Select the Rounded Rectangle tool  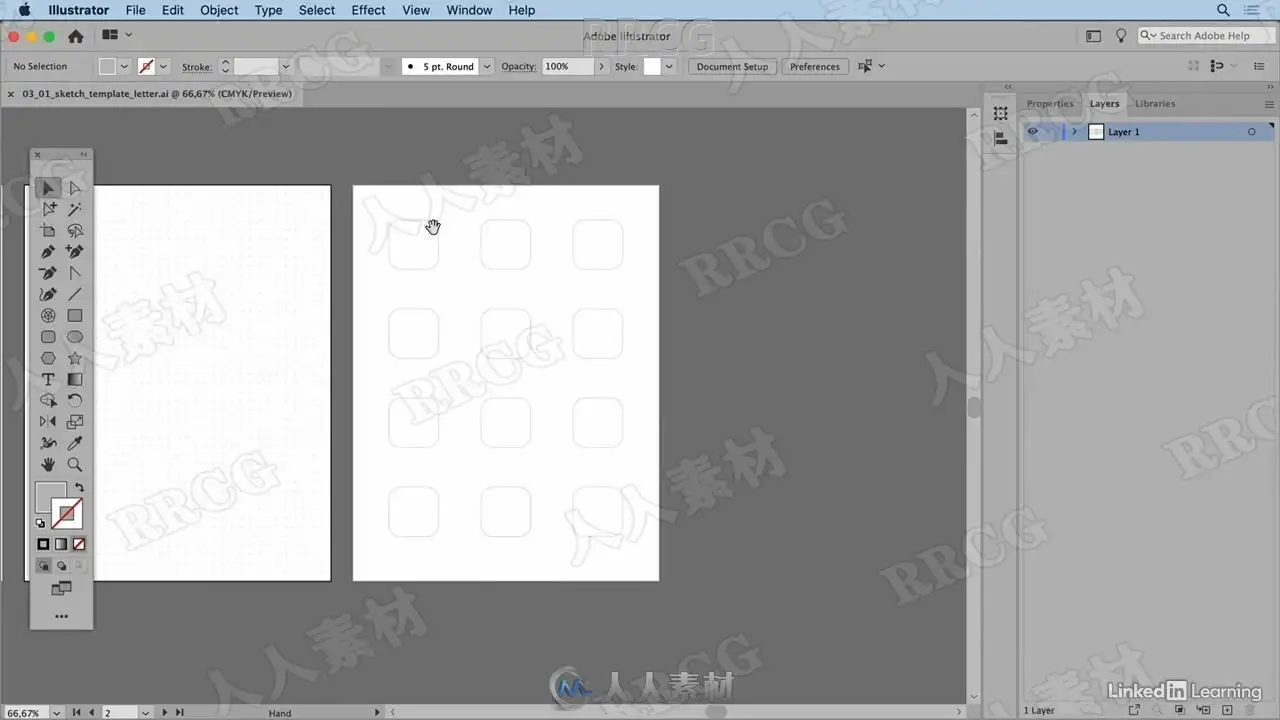pos(48,337)
